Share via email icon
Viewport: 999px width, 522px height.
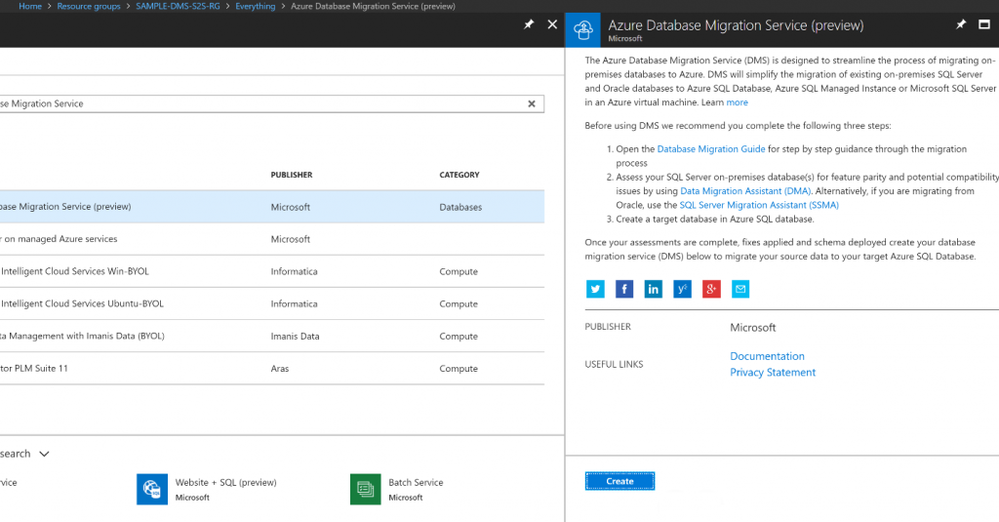pos(740,289)
